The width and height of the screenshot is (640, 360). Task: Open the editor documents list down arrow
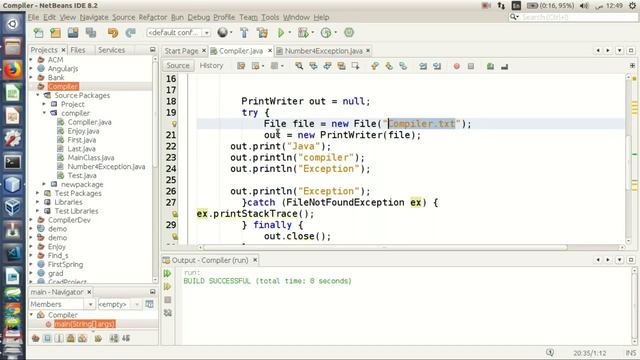coord(620,50)
